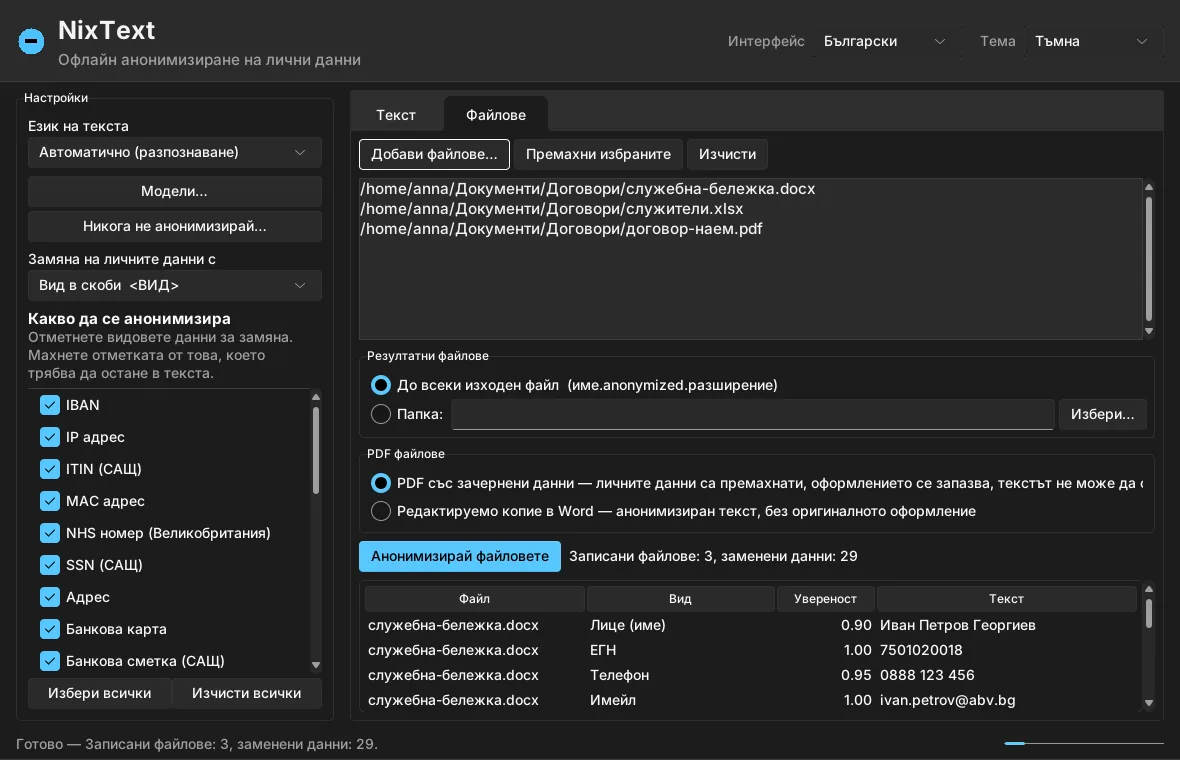This screenshot has height=760, width=1180.
Task: Click the output Папка path field
Action: tap(752, 414)
